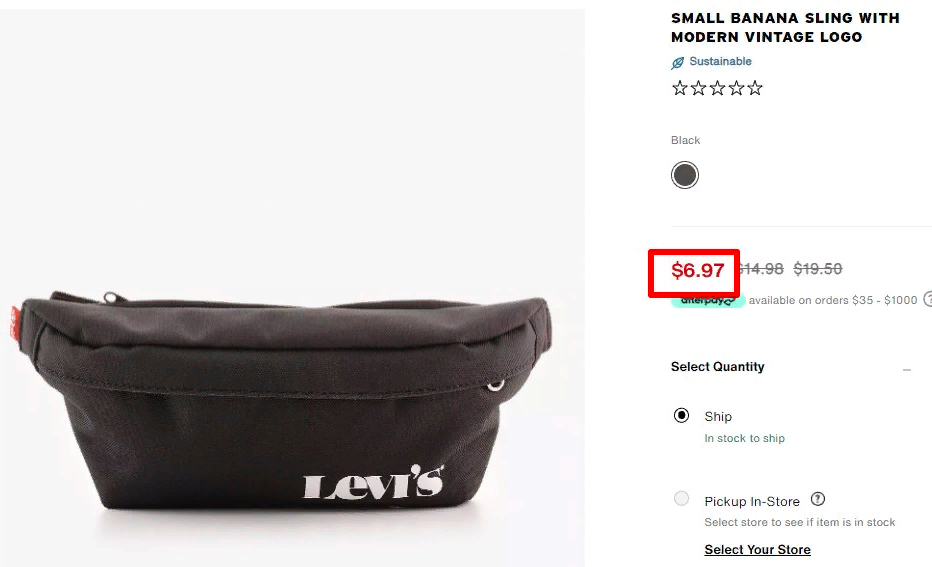This screenshot has height=567, width=932.
Task: Click the Sustainable label link
Action: 720,61
